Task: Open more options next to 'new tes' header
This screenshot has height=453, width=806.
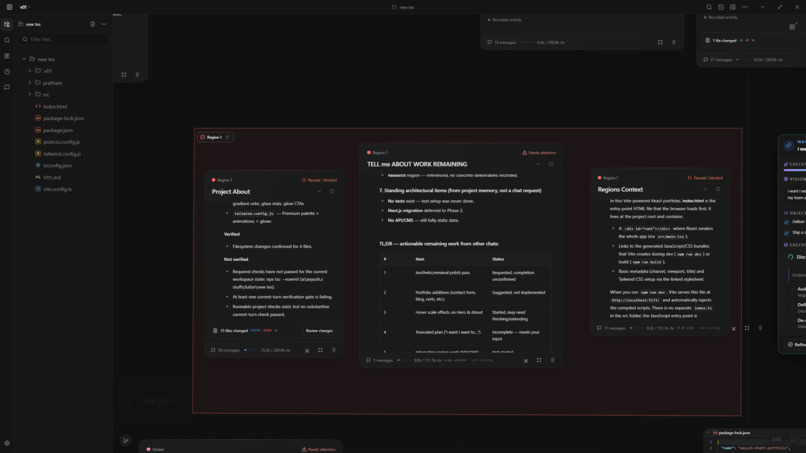Action: tap(104, 24)
